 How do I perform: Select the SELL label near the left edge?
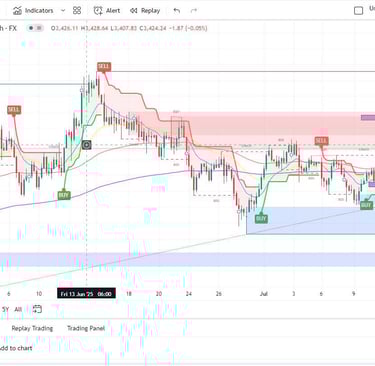point(14,110)
